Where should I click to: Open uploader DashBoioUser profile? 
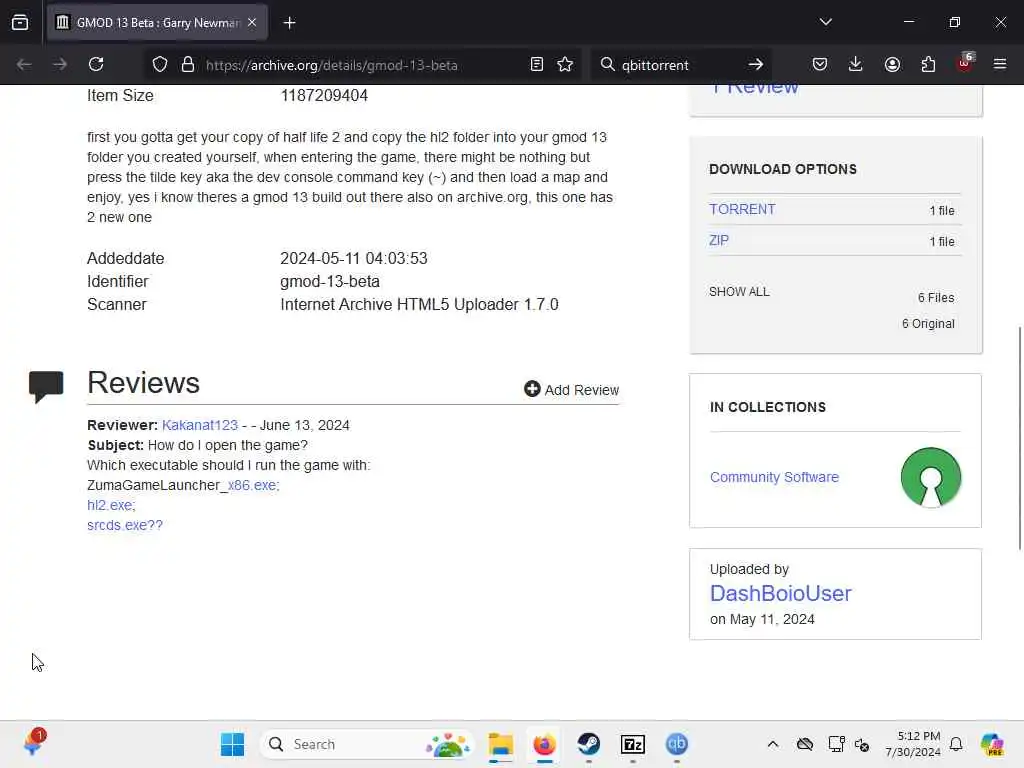(x=780, y=594)
